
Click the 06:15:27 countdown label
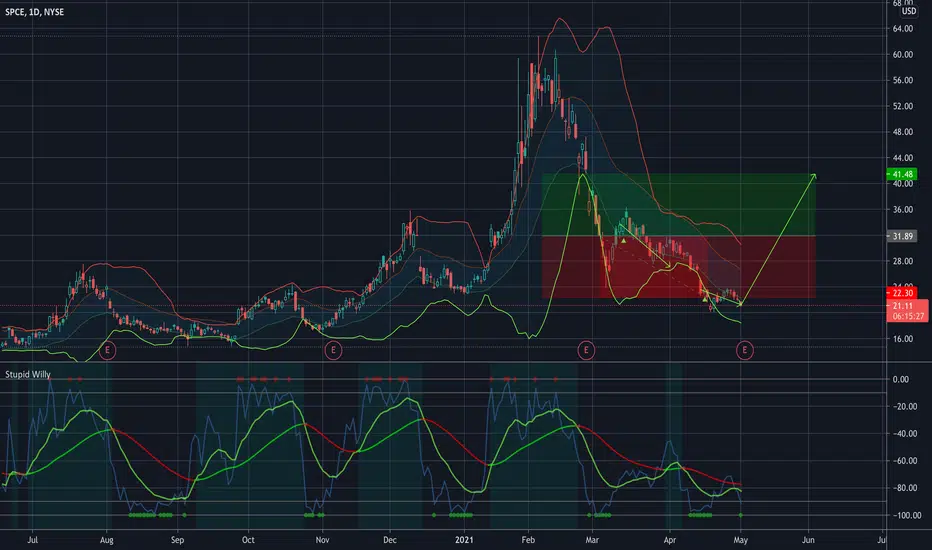coord(908,316)
